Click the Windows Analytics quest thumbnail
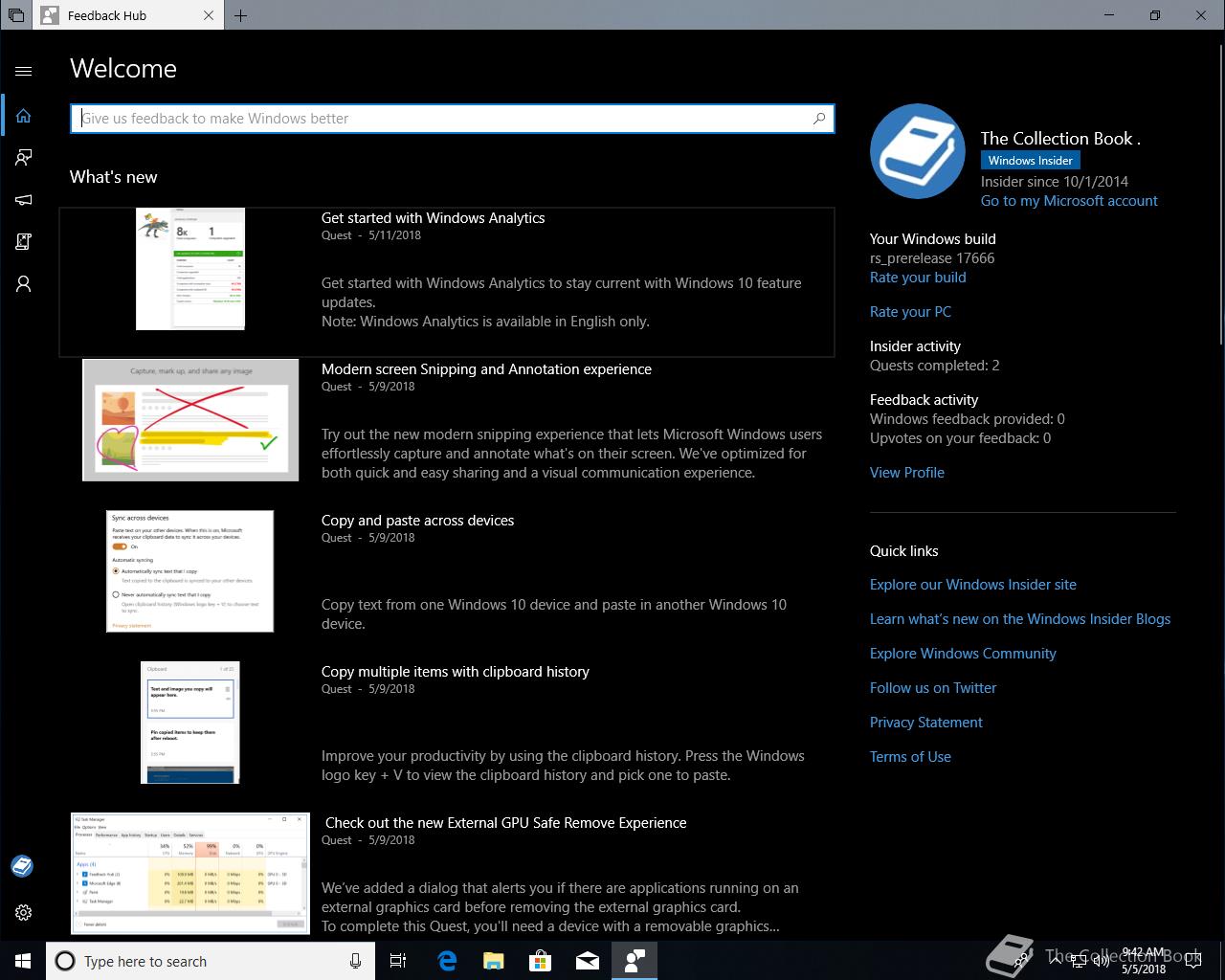This screenshot has height=980, width=1225. point(190,269)
